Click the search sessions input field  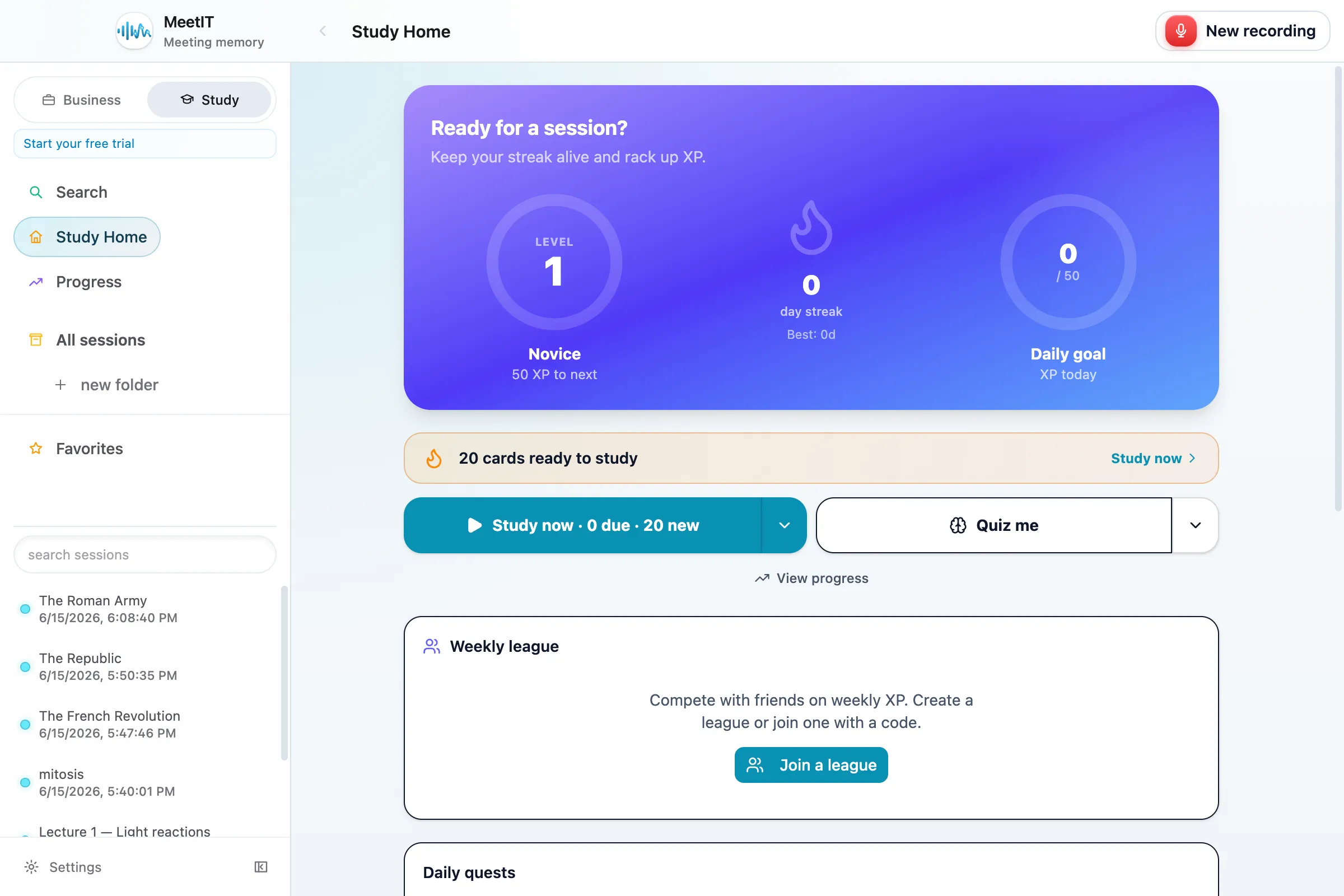tap(144, 554)
